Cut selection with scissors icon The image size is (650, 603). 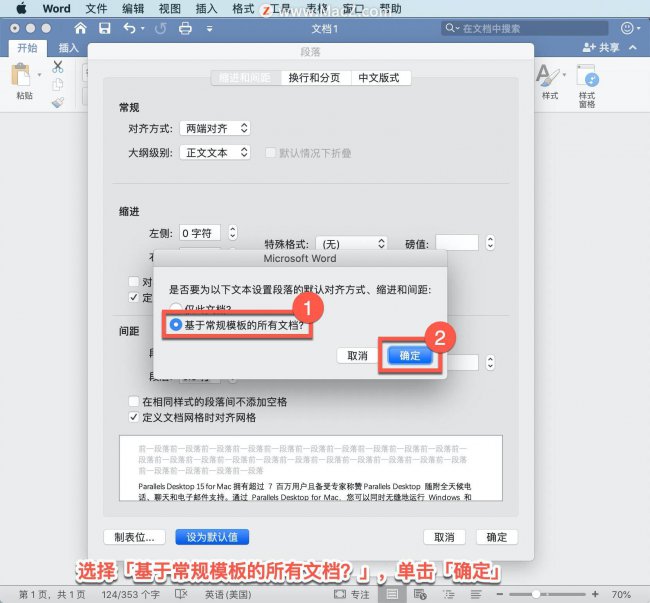(x=58, y=67)
